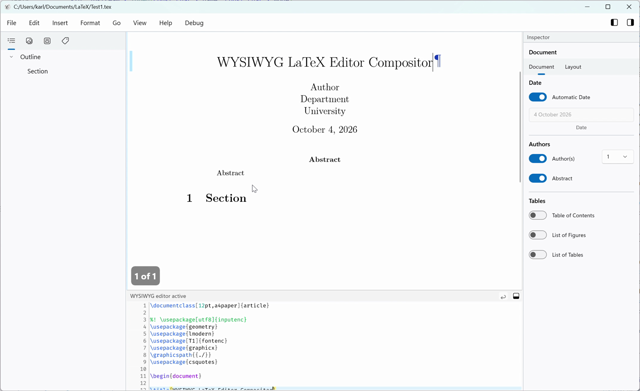Open the Edit menu
Image resolution: width=640 pixels, height=391 pixels.
coord(34,23)
